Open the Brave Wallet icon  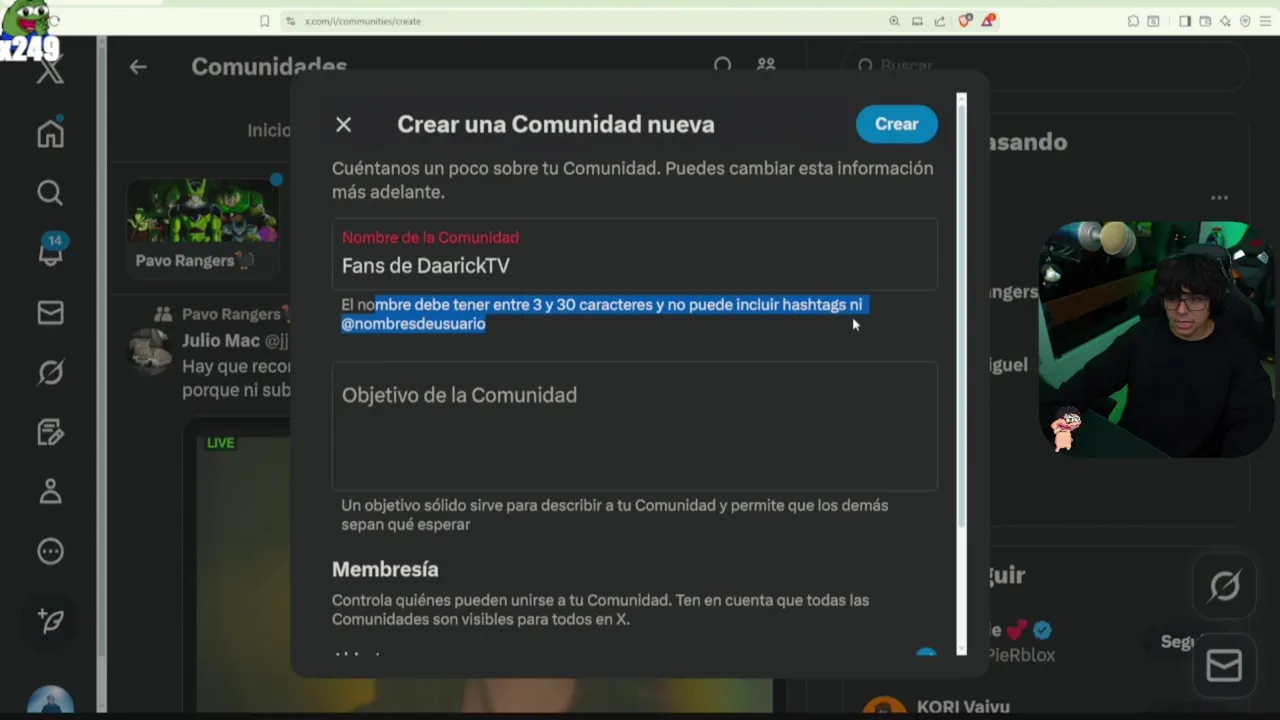pyautogui.click(x=1205, y=21)
